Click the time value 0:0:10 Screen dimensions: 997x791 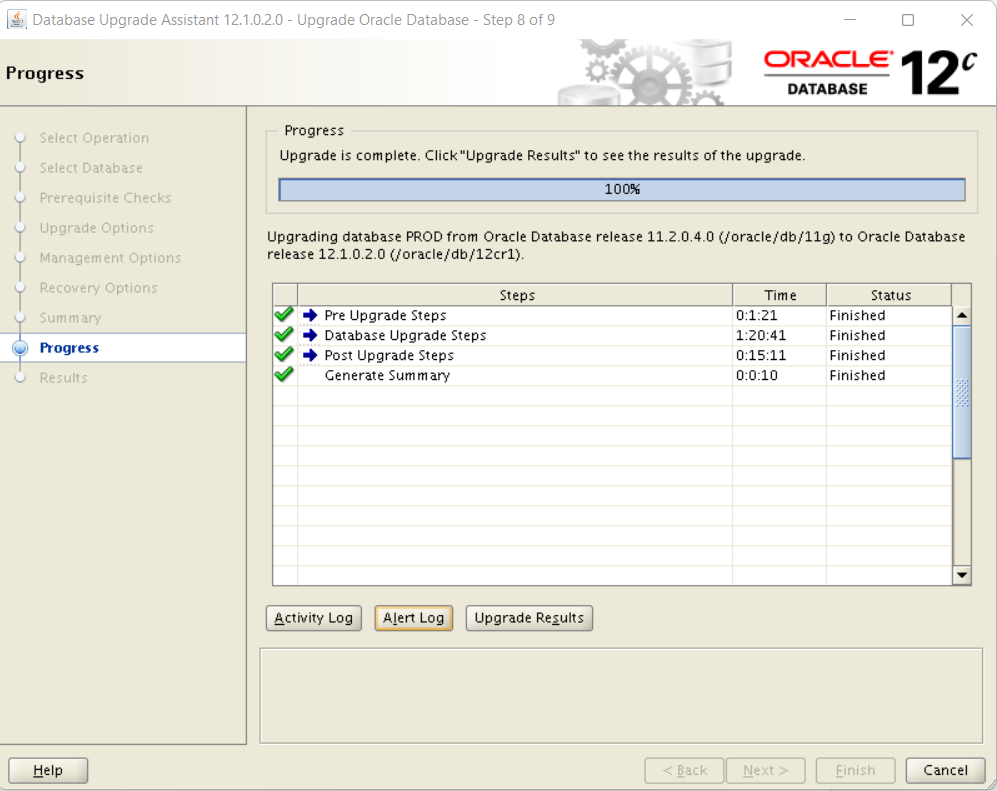757,375
